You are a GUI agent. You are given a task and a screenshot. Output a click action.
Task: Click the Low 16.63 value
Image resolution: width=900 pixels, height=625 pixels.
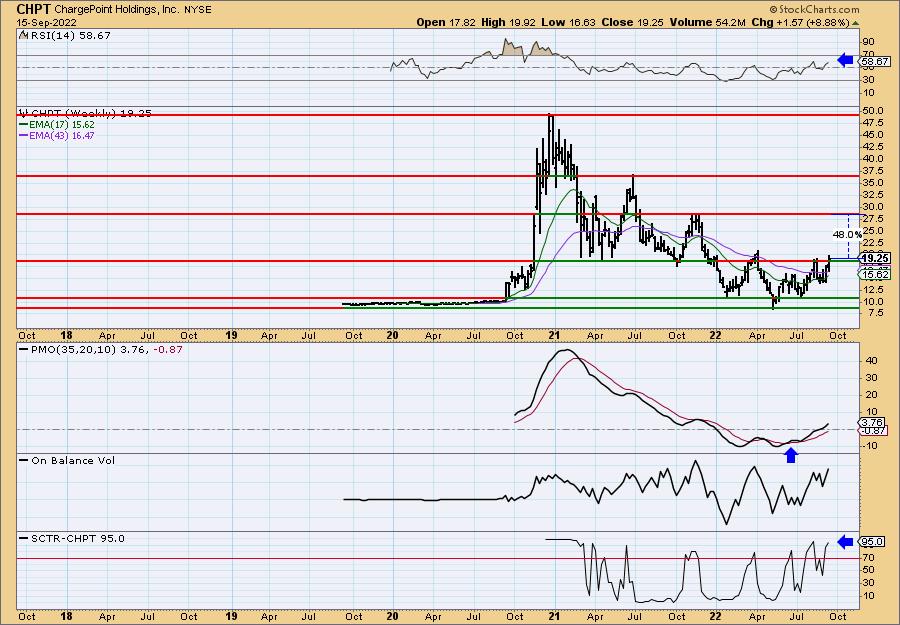coord(568,22)
